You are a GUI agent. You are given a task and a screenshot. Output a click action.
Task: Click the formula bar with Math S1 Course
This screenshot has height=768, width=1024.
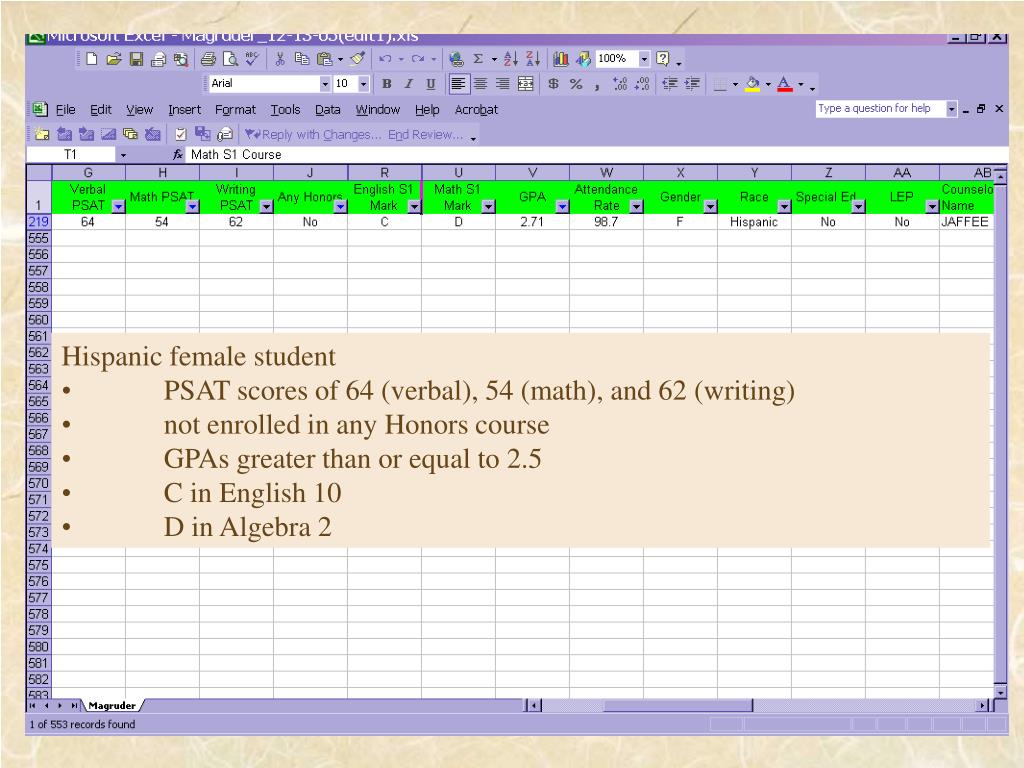click(x=596, y=155)
